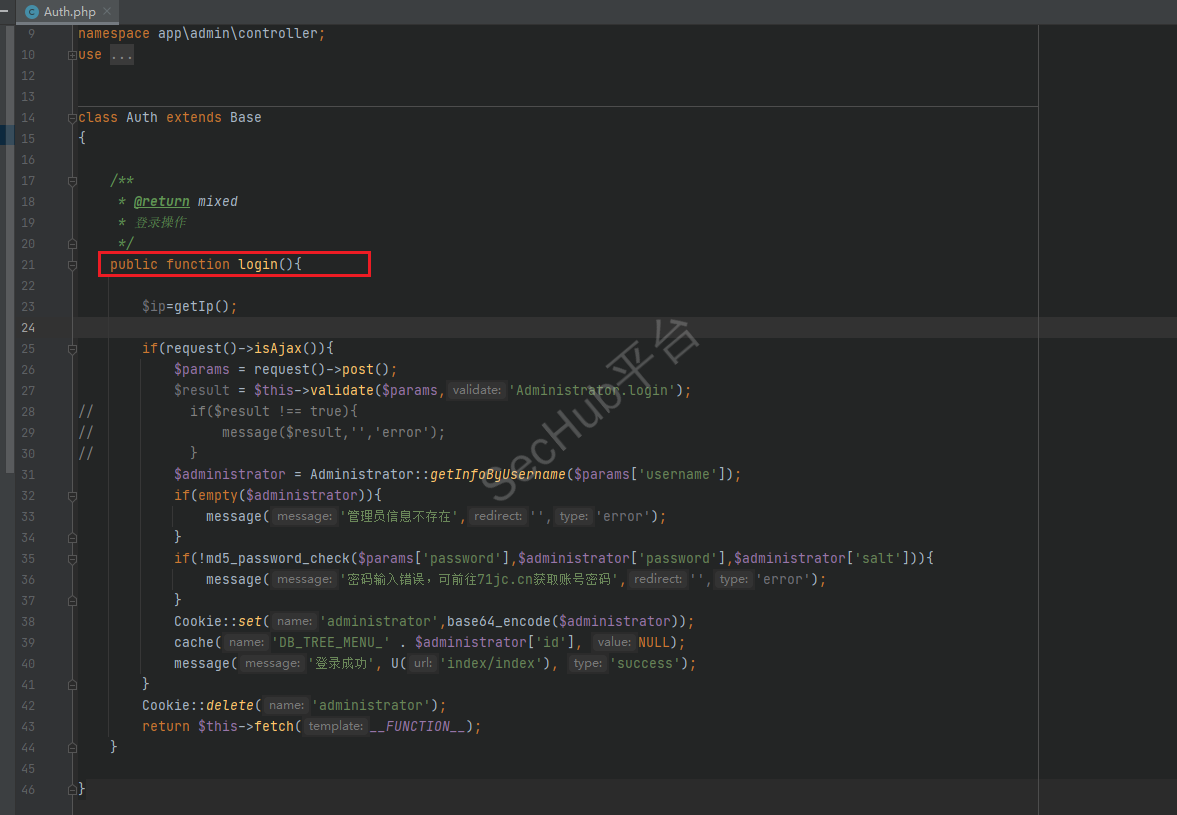Fold the isAjax if-block on line 25
1177x815 pixels.
[x=72, y=349]
